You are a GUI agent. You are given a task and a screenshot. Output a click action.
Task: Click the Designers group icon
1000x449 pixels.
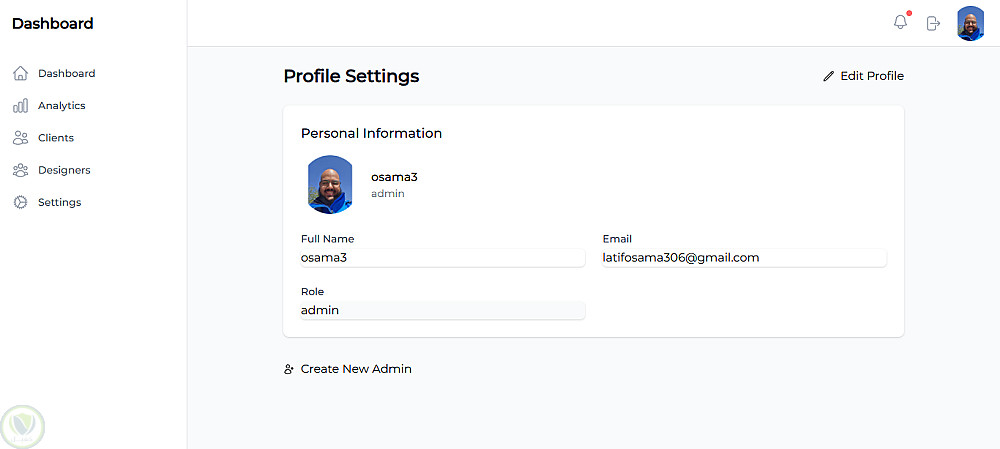(x=20, y=170)
